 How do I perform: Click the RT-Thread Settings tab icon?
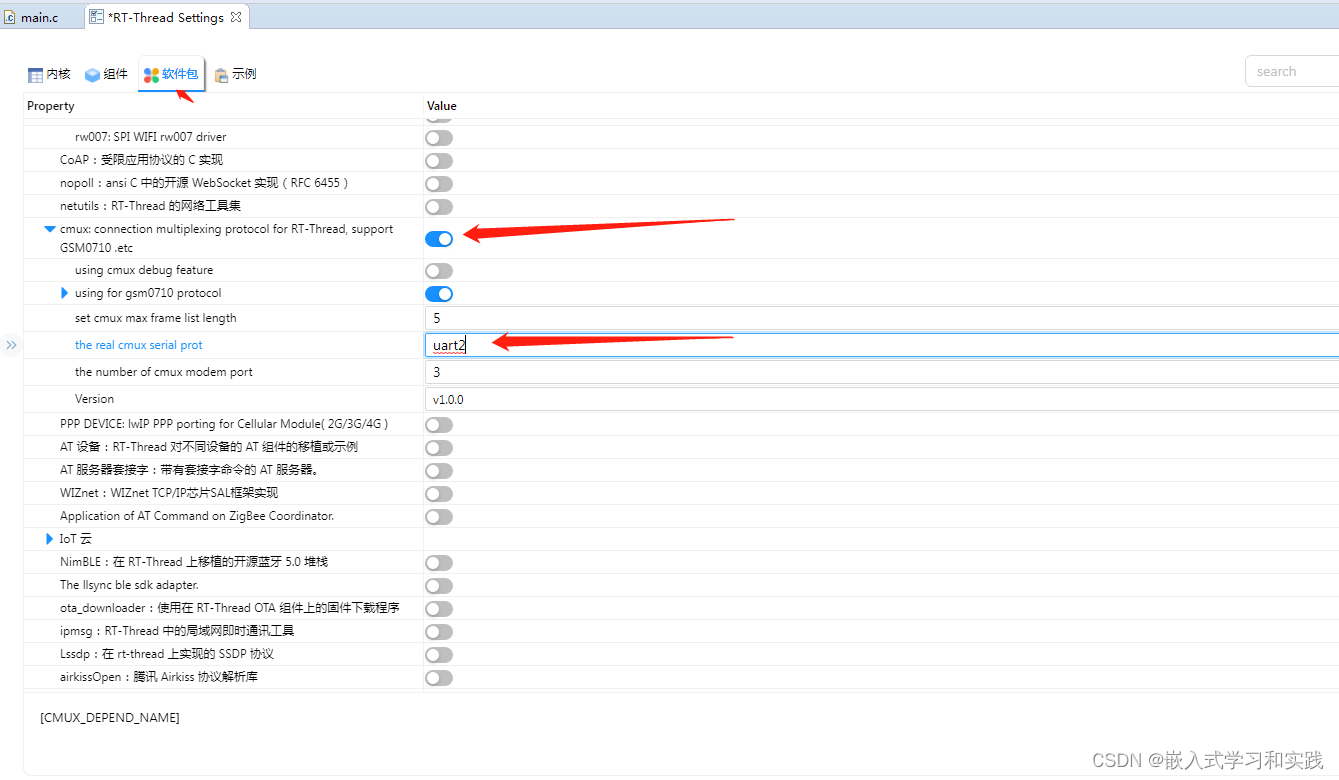pyautogui.click(x=96, y=17)
